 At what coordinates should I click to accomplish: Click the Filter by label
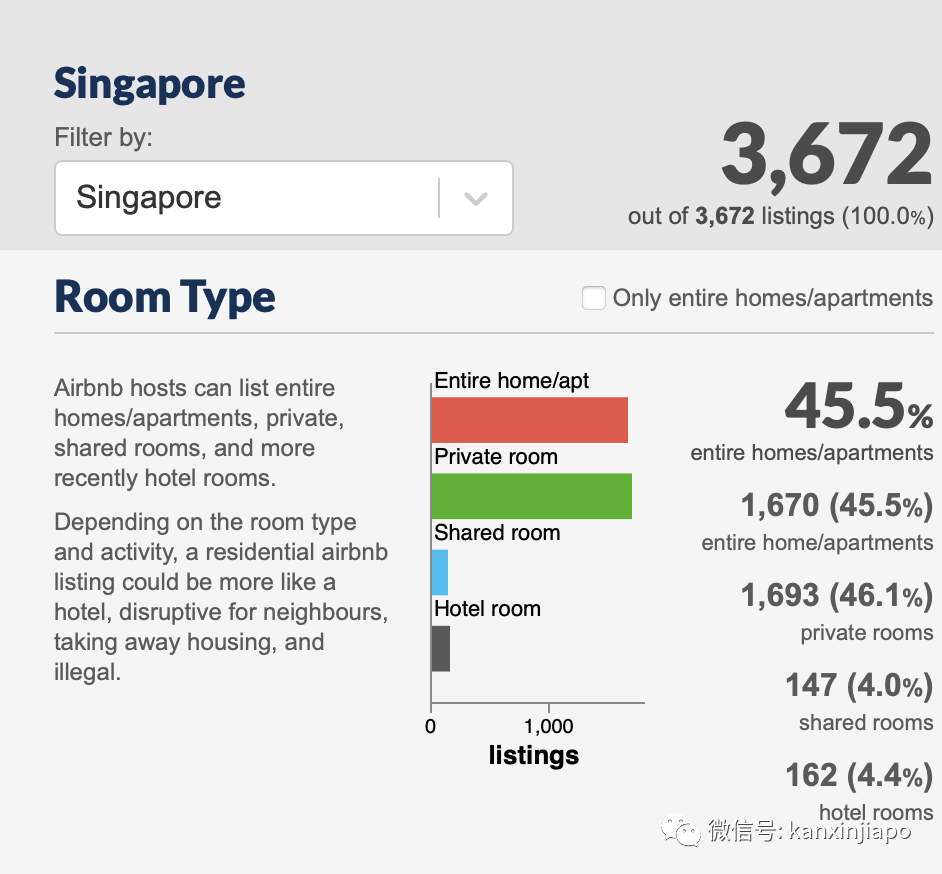point(103,137)
